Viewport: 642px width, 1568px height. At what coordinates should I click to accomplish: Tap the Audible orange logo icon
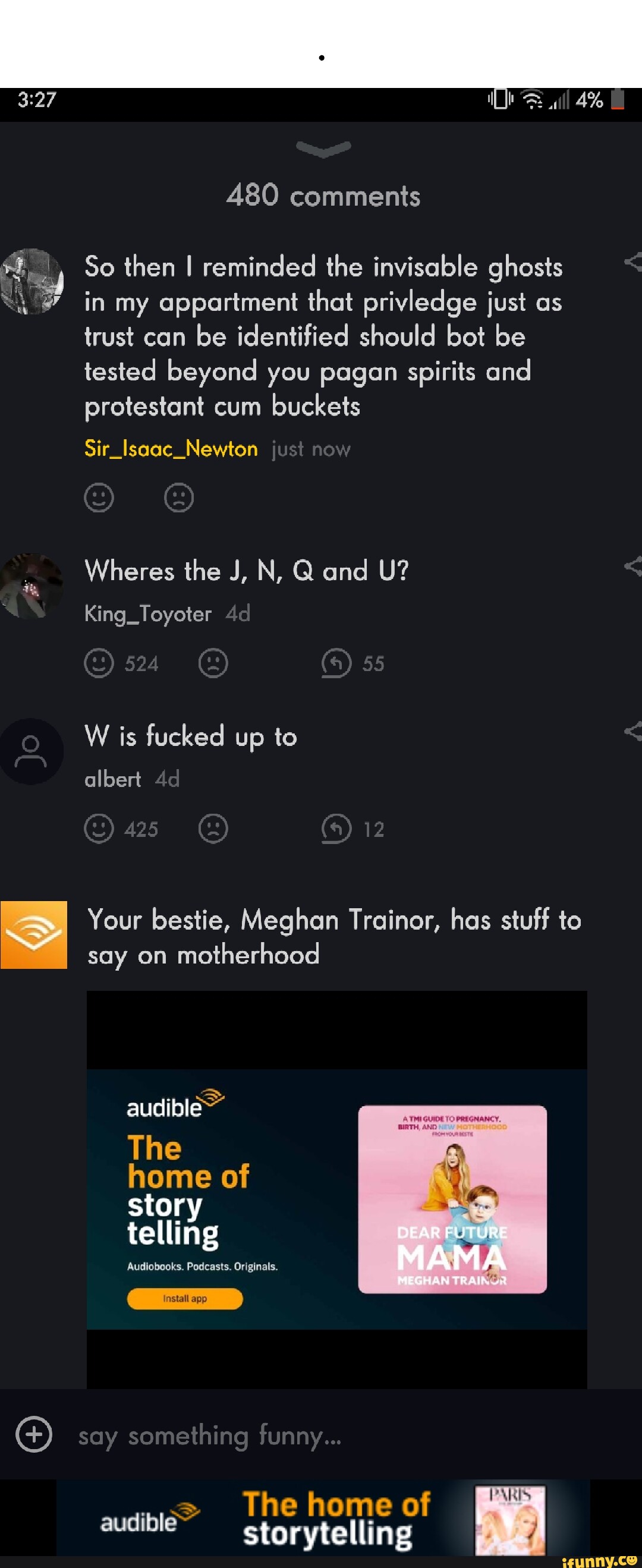tap(33, 934)
